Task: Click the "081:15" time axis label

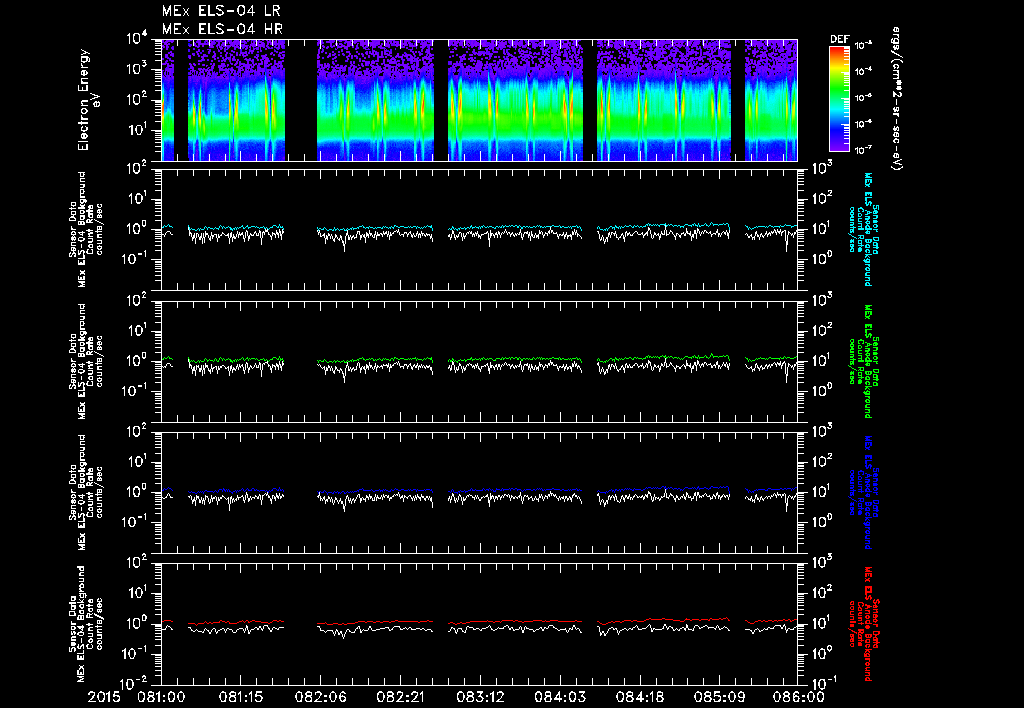Action: coord(241,697)
